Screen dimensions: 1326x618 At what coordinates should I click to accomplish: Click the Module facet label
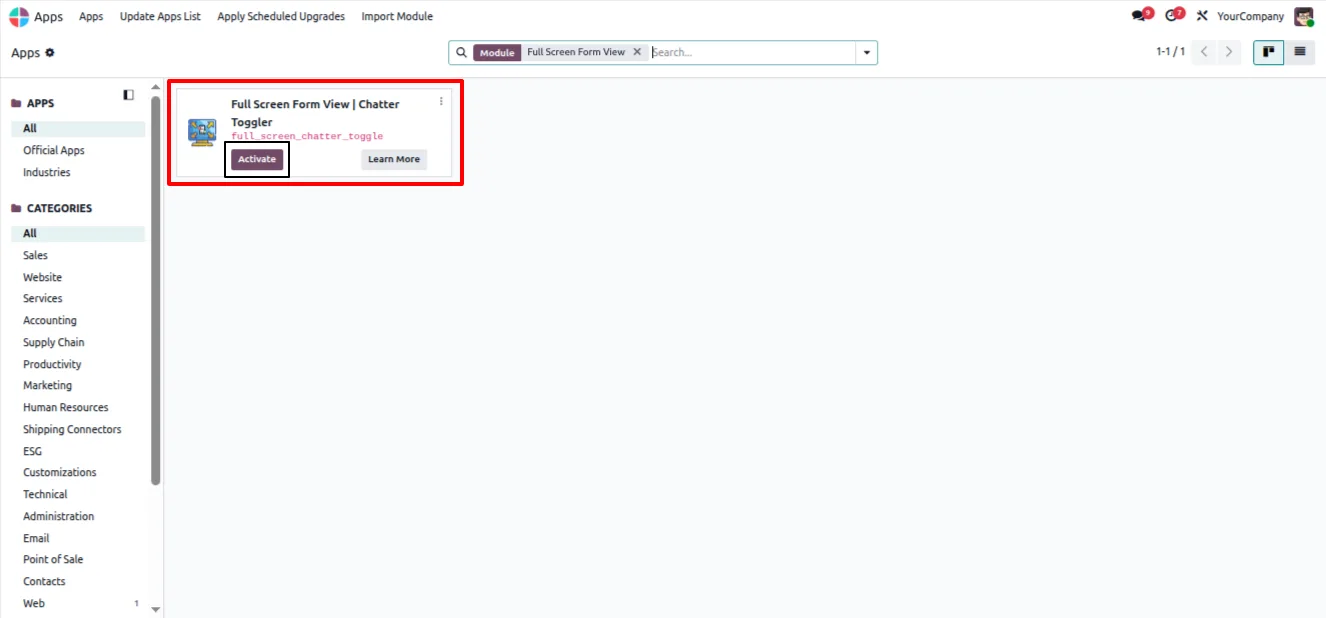click(x=497, y=52)
